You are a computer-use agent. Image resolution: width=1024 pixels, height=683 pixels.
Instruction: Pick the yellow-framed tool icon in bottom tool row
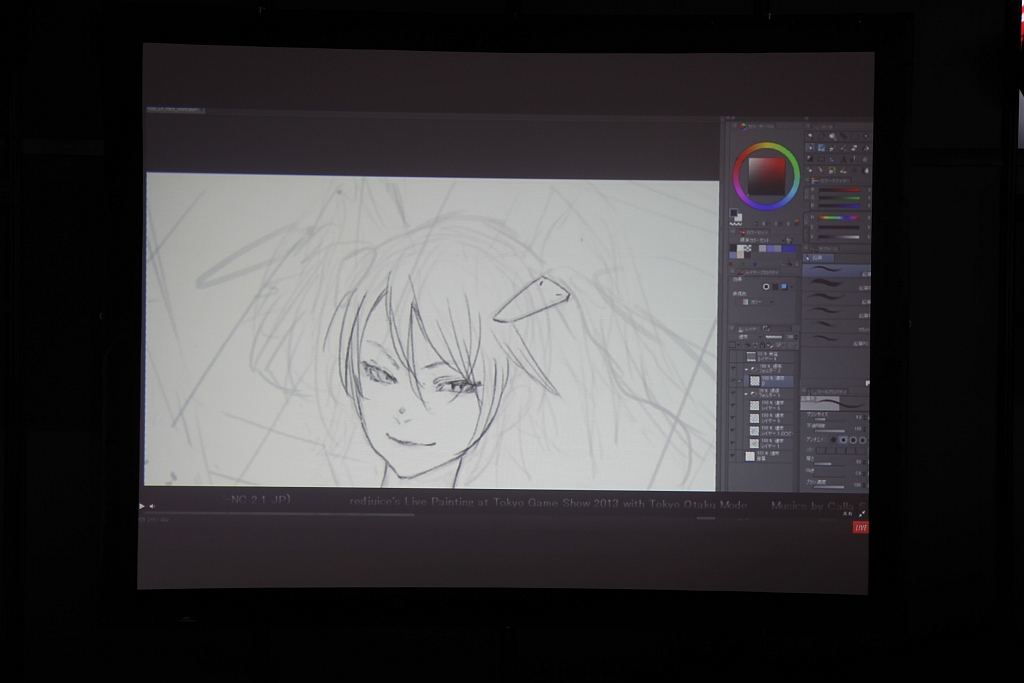(832, 170)
